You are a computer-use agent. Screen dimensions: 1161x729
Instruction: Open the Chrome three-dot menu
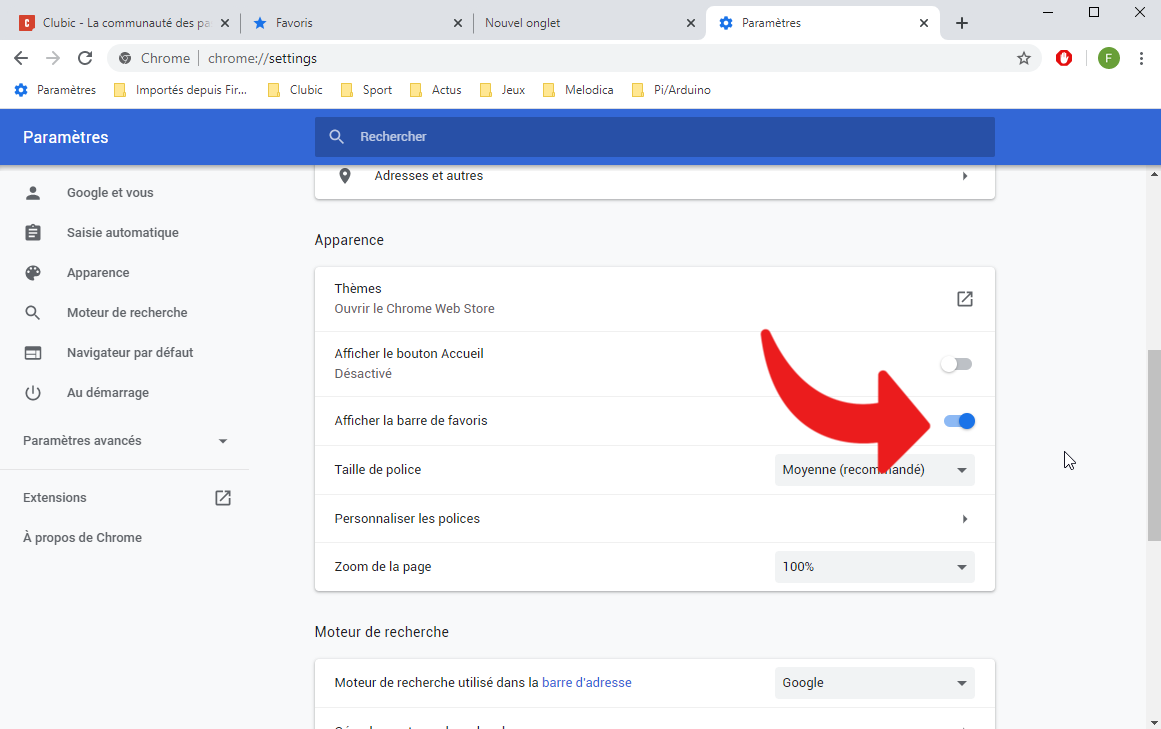point(1141,58)
